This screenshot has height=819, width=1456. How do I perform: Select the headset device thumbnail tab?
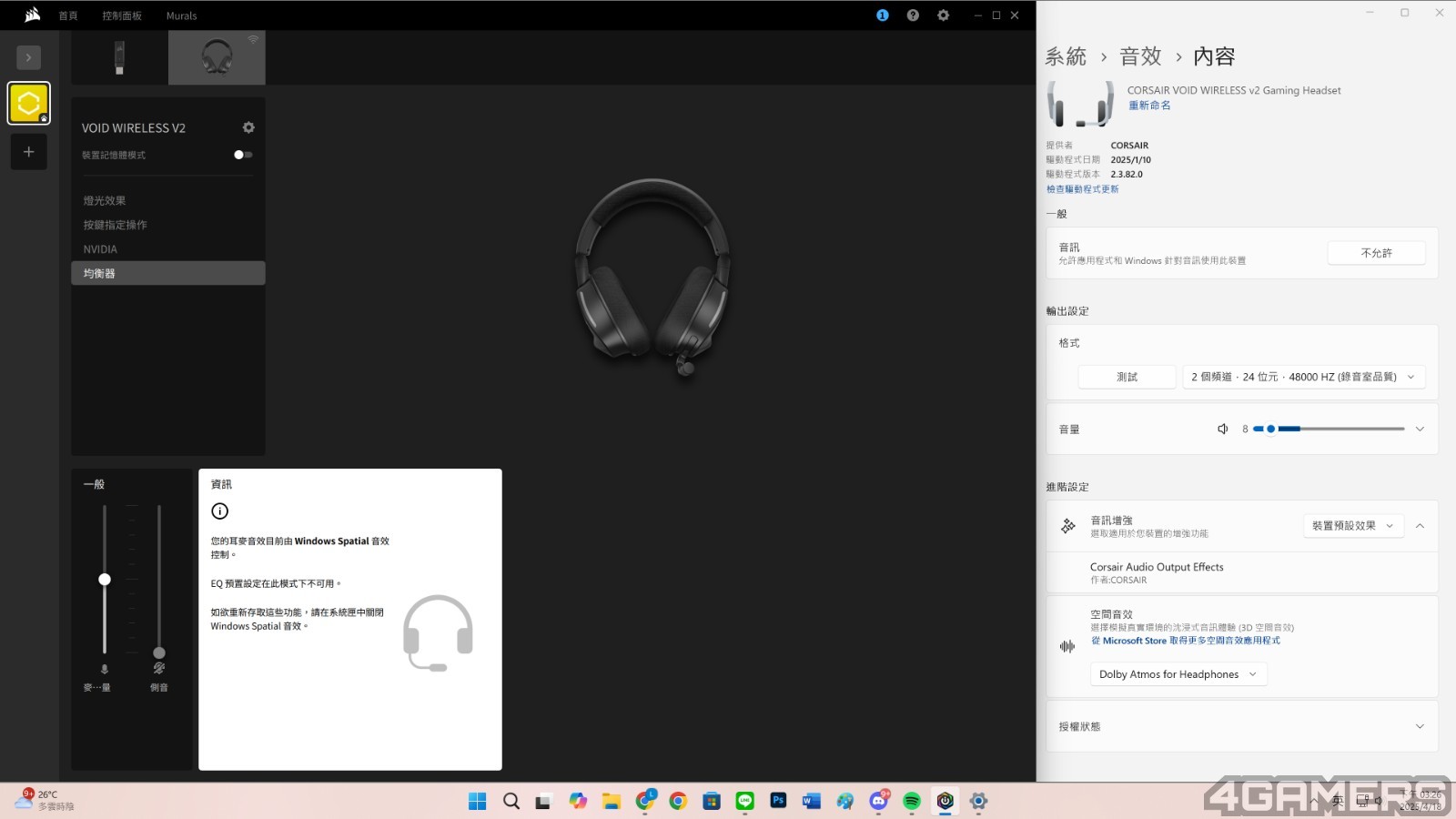(x=217, y=57)
